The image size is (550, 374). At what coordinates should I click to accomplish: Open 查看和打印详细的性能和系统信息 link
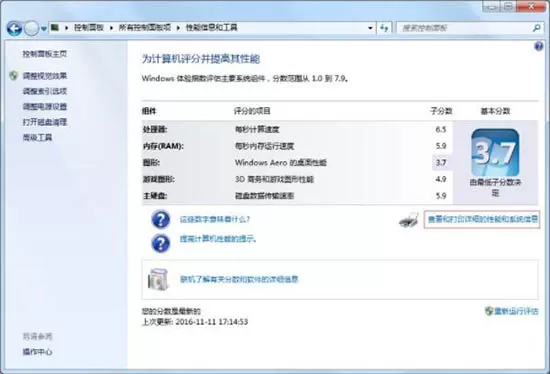482,220
